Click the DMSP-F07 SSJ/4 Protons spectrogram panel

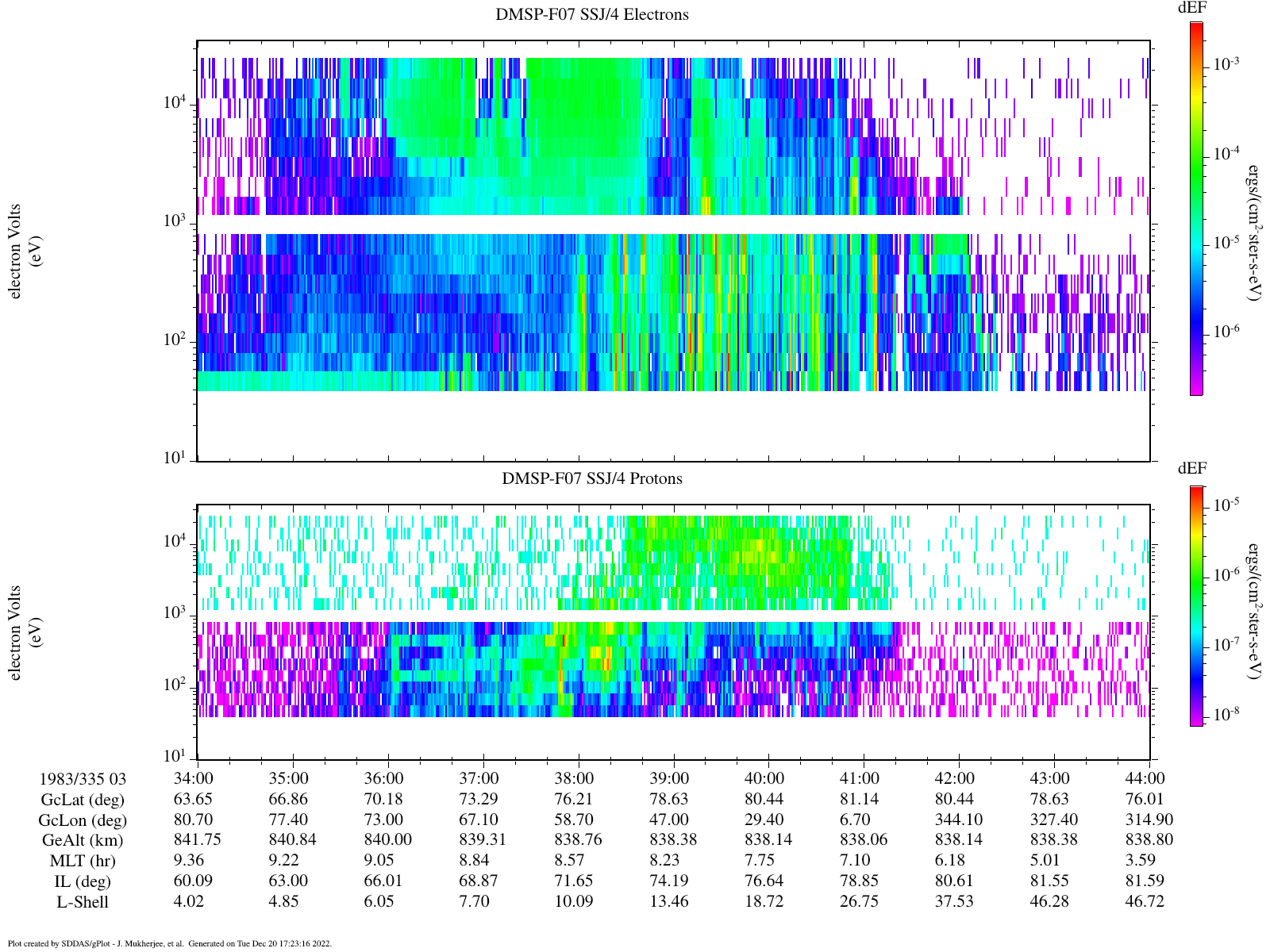tap(673, 631)
